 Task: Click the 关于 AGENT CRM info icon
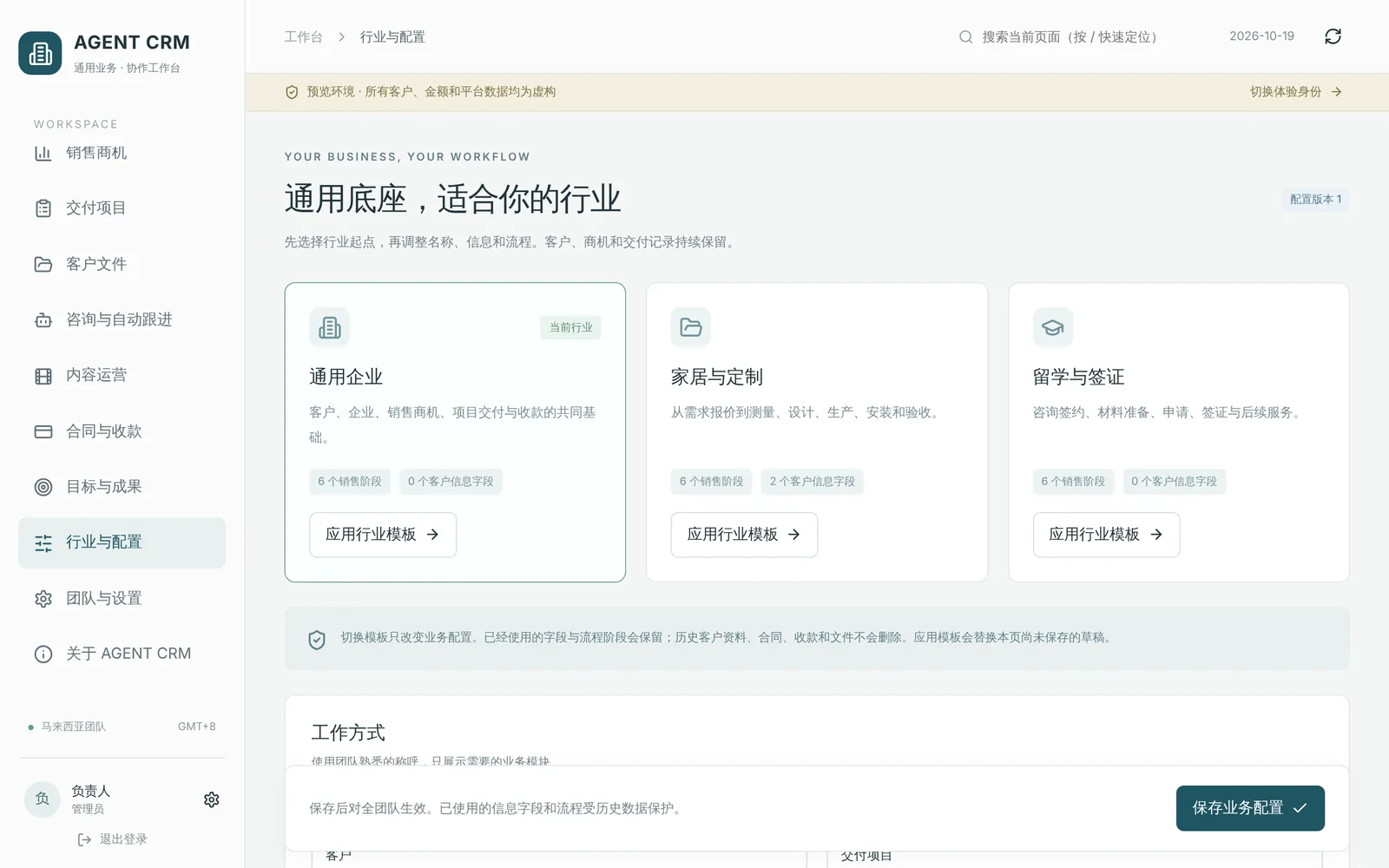tap(43, 654)
